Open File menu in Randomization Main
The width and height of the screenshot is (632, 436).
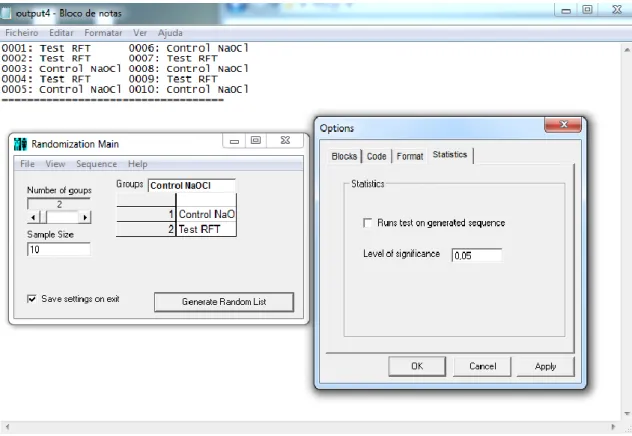click(27, 164)
